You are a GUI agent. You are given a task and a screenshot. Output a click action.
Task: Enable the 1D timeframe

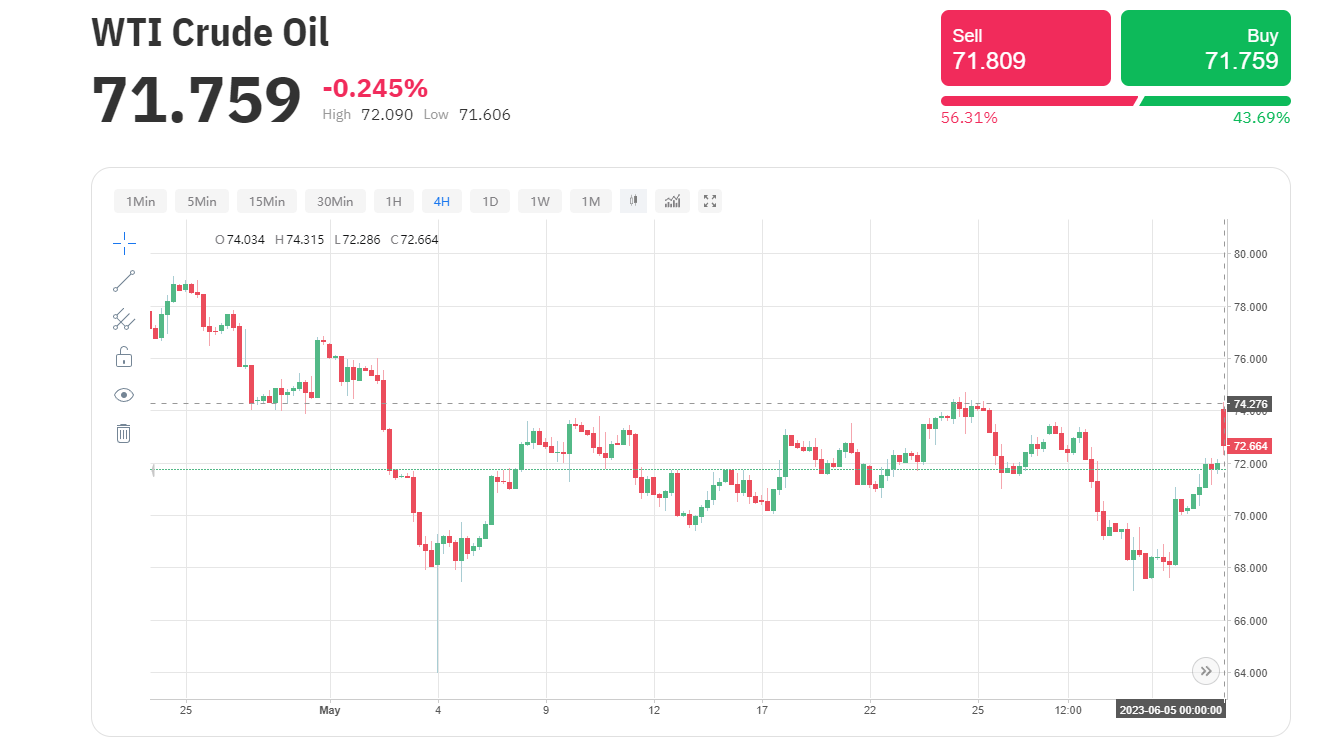(490, 201)
